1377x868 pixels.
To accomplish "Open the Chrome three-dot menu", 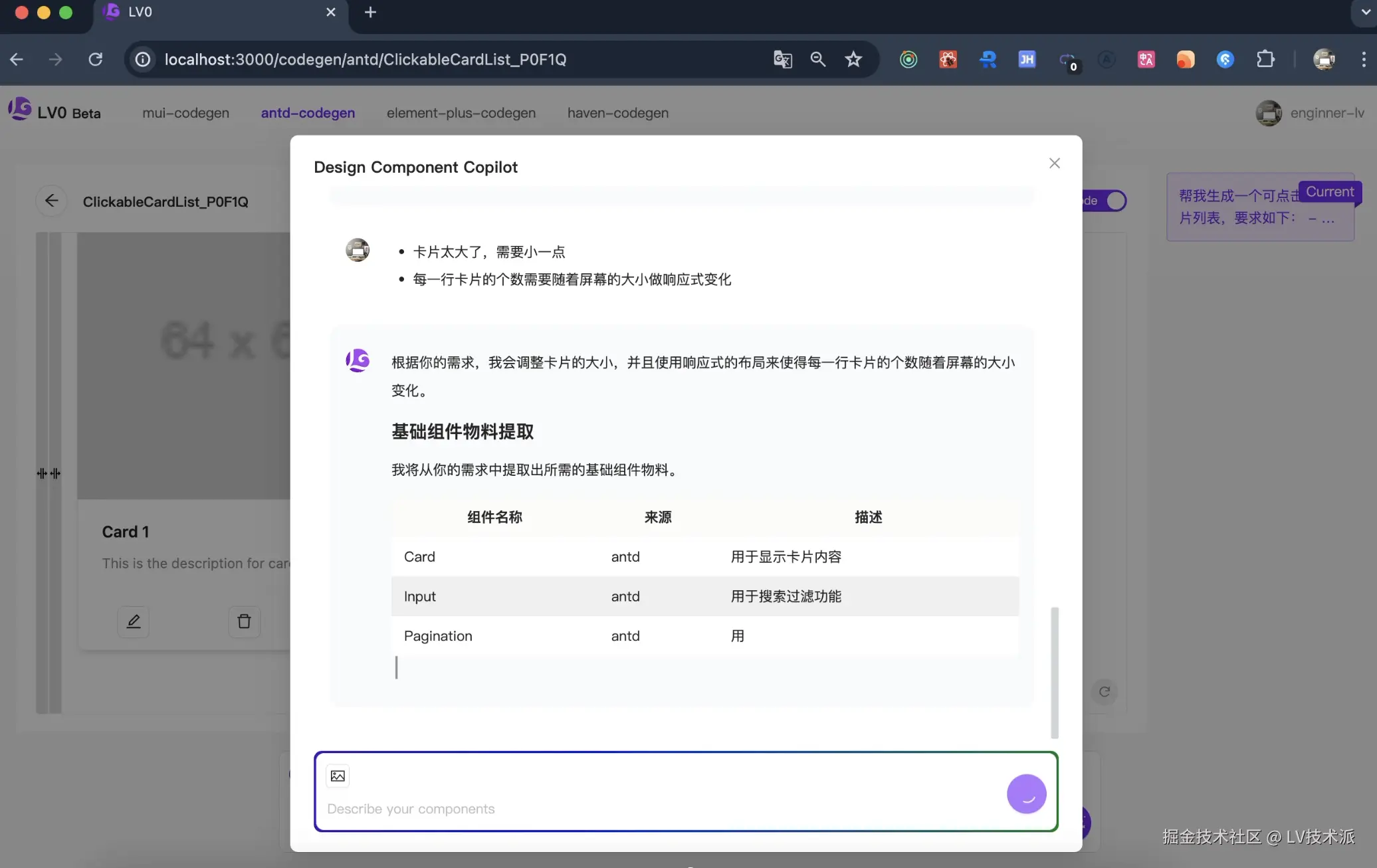I will [x=1363, y=59].
